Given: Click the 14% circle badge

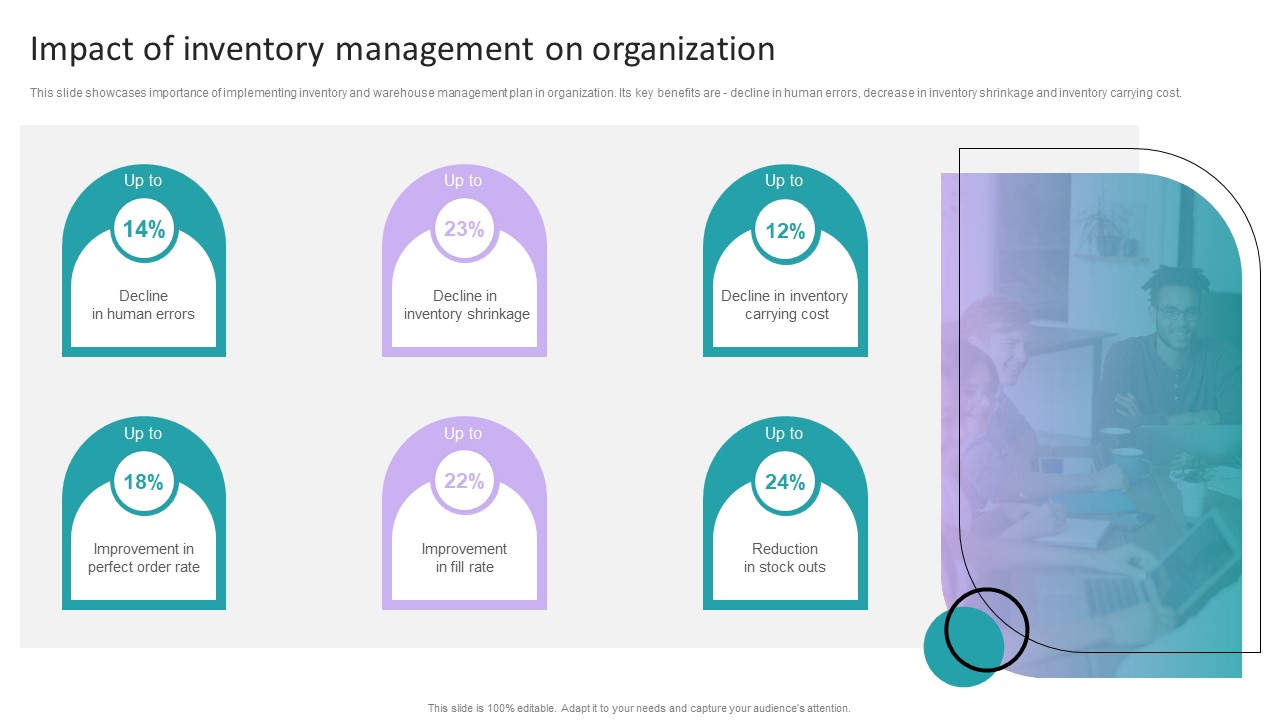Looking at the screenshot, I should click(x=144, y=229).
